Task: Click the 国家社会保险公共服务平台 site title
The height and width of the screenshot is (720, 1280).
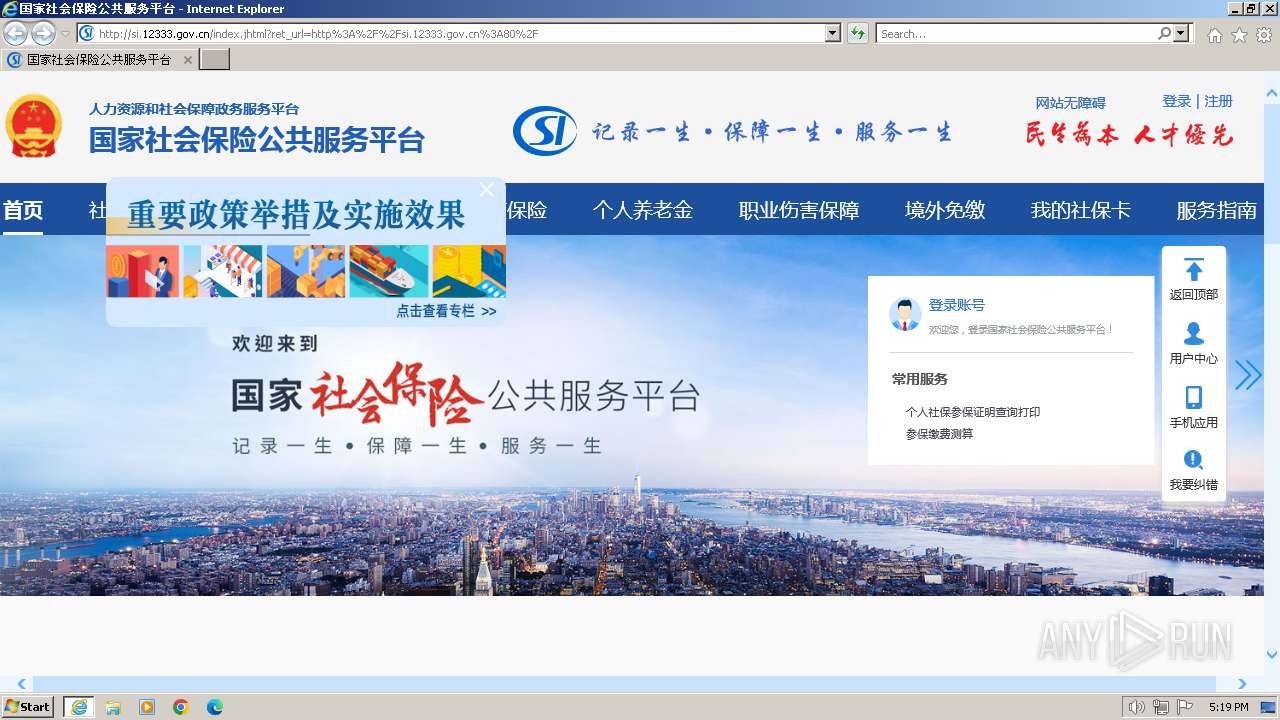Action: pyautogui.click(x=257, y=139)
